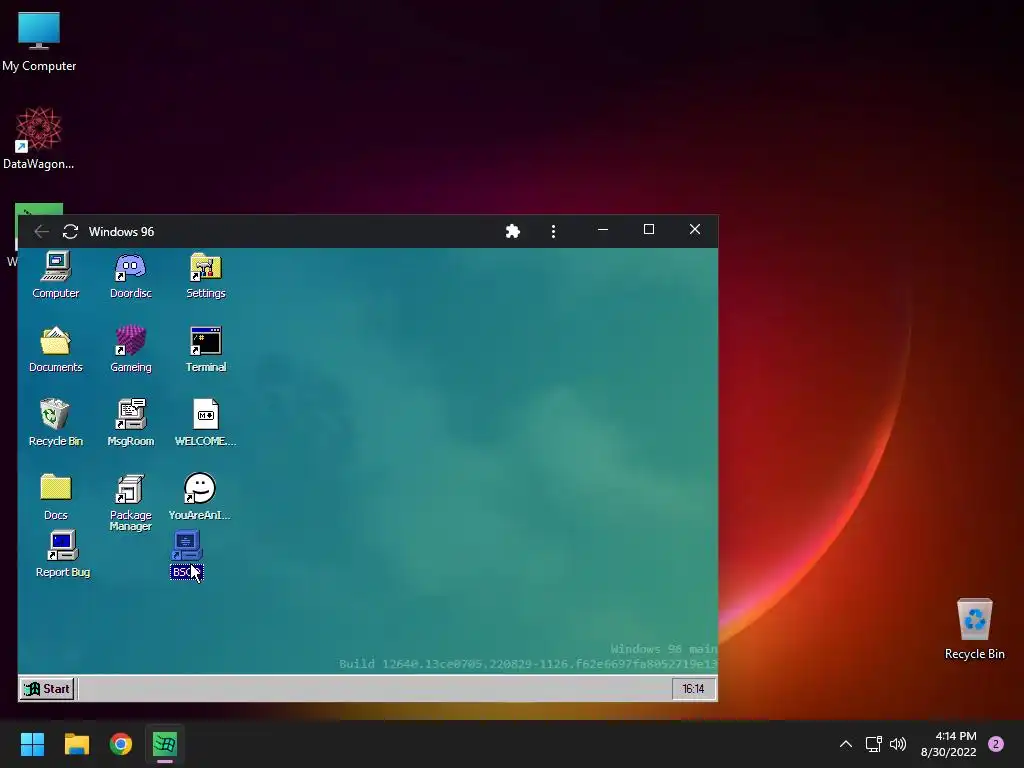Open the Docs folder icon
The height and width of the screenshot is (768, 1024).
[56, 497]
